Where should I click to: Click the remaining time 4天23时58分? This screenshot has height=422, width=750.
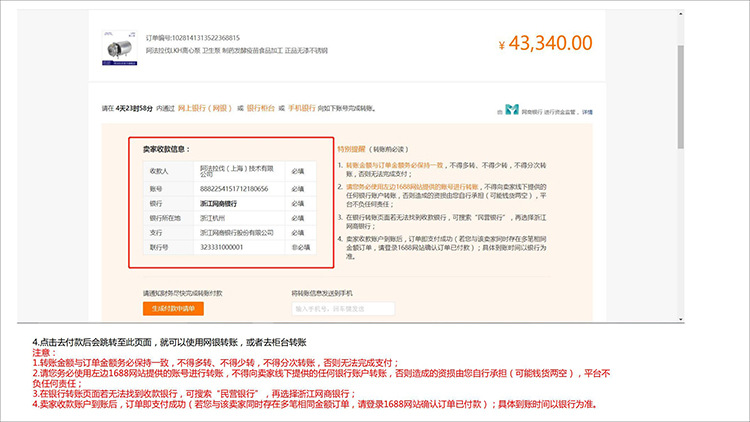click(134, 109)
